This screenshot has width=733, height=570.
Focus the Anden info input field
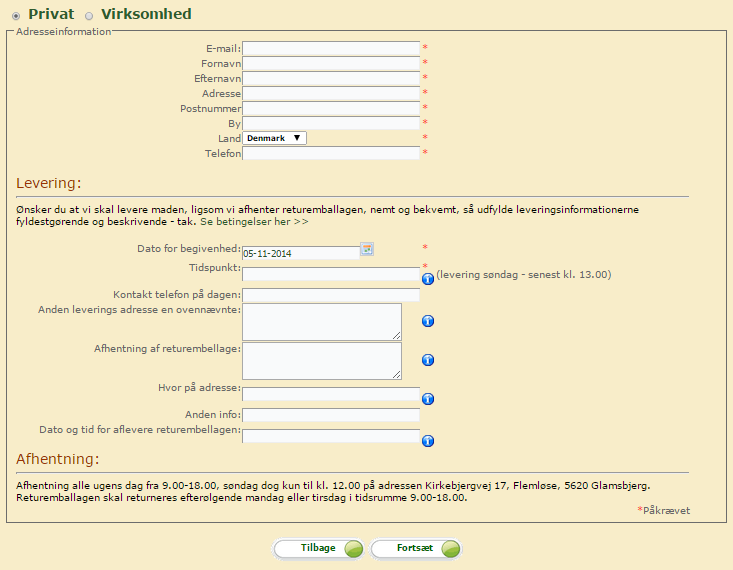pyautogui.click(x=331, y=415)
